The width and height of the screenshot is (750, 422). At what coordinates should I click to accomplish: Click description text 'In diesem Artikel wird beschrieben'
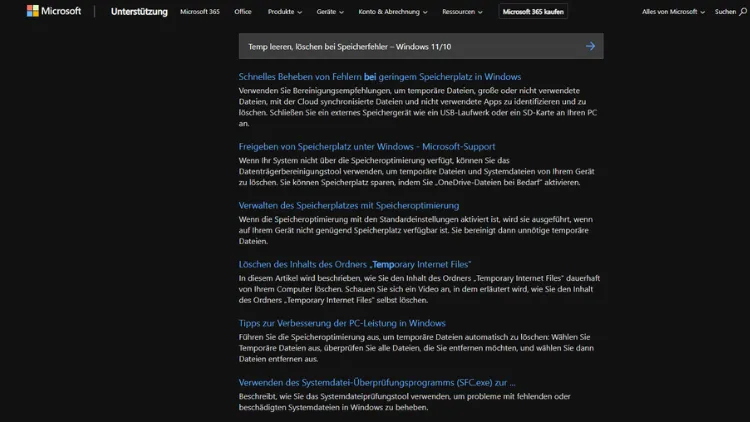419,289
